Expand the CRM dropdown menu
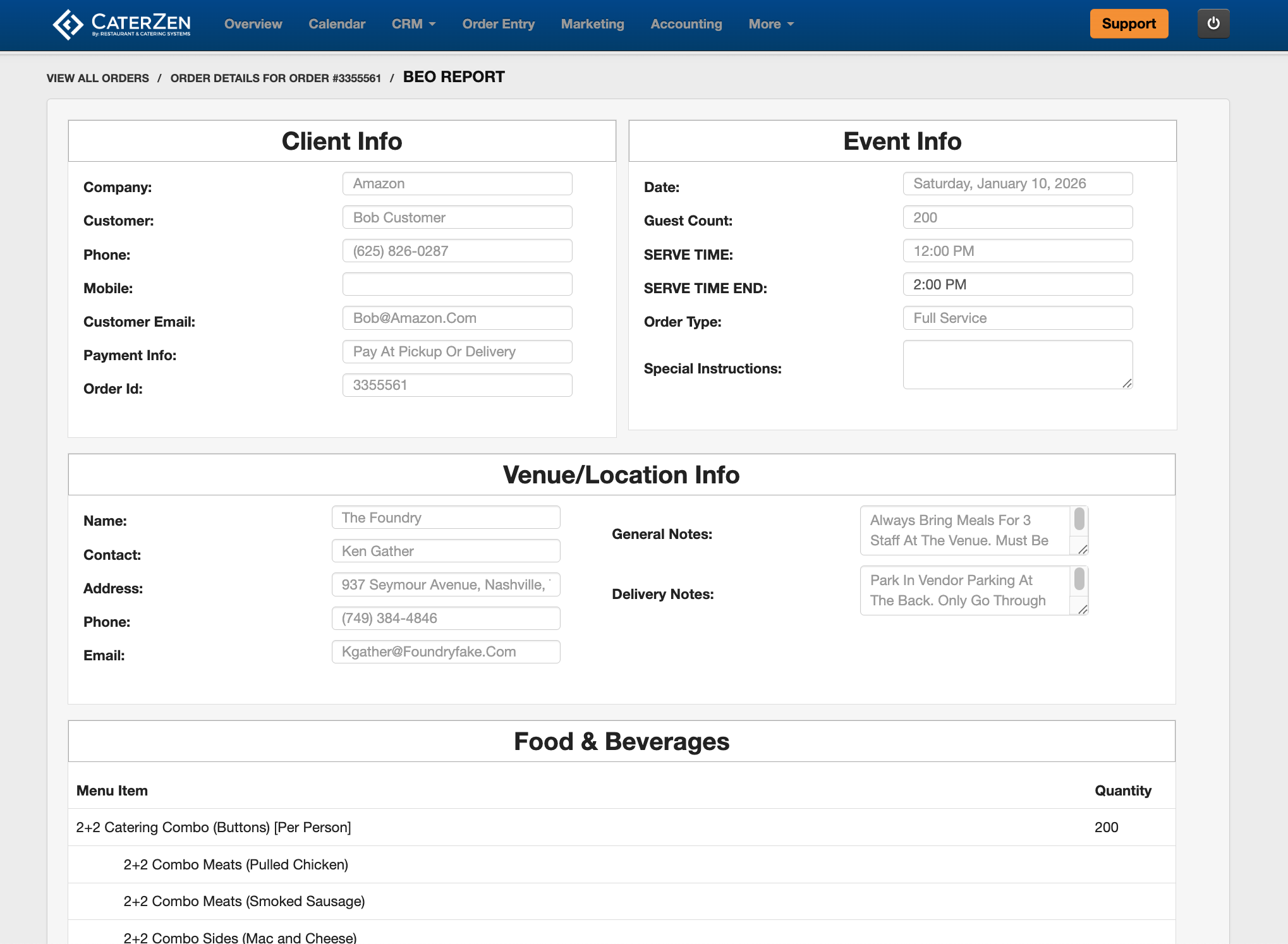 413,24
